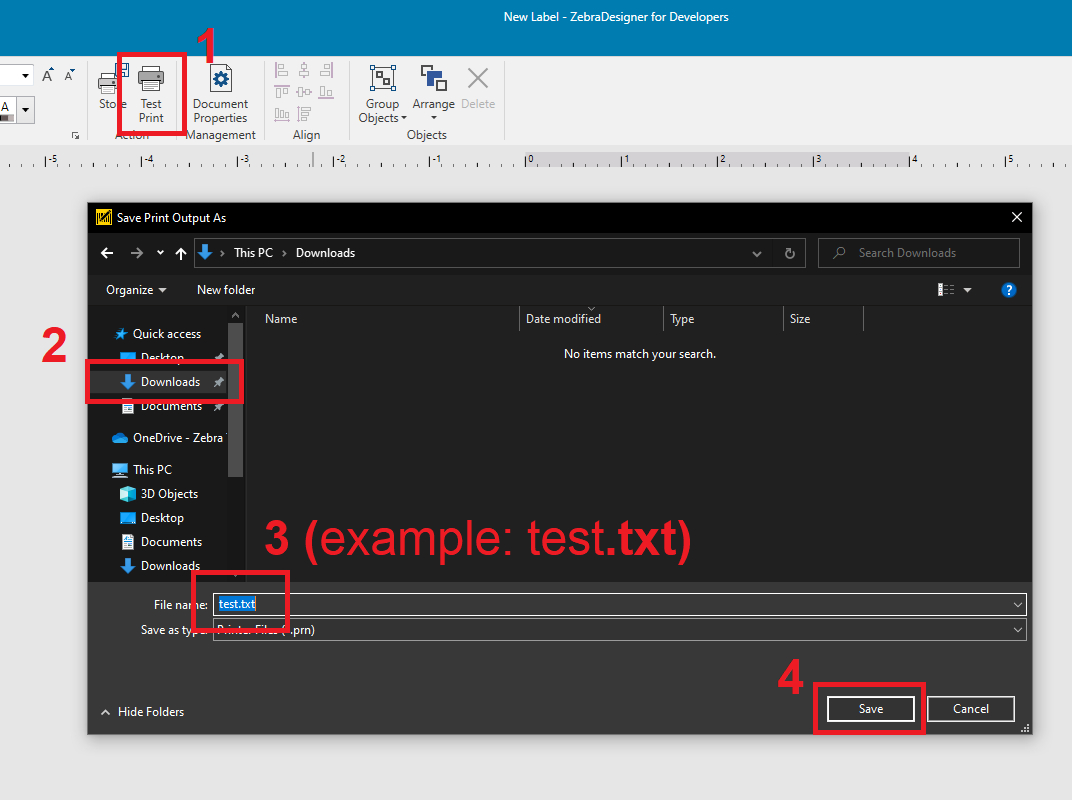
Task: Sort files by Date modified column
Action: (x=562, y=318)
